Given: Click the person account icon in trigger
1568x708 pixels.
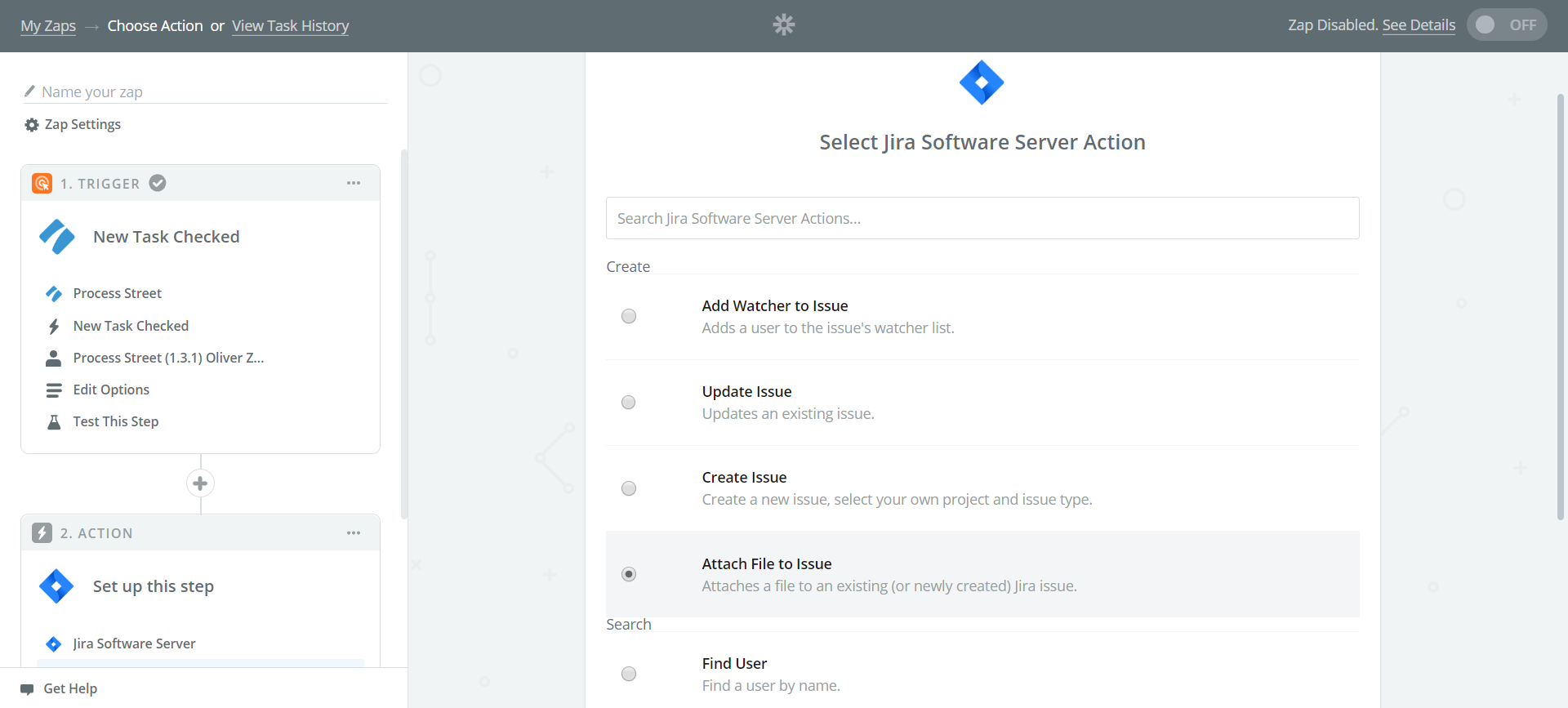Looking at the screenshot, I should pyautogui.click(x=54, y=358).
